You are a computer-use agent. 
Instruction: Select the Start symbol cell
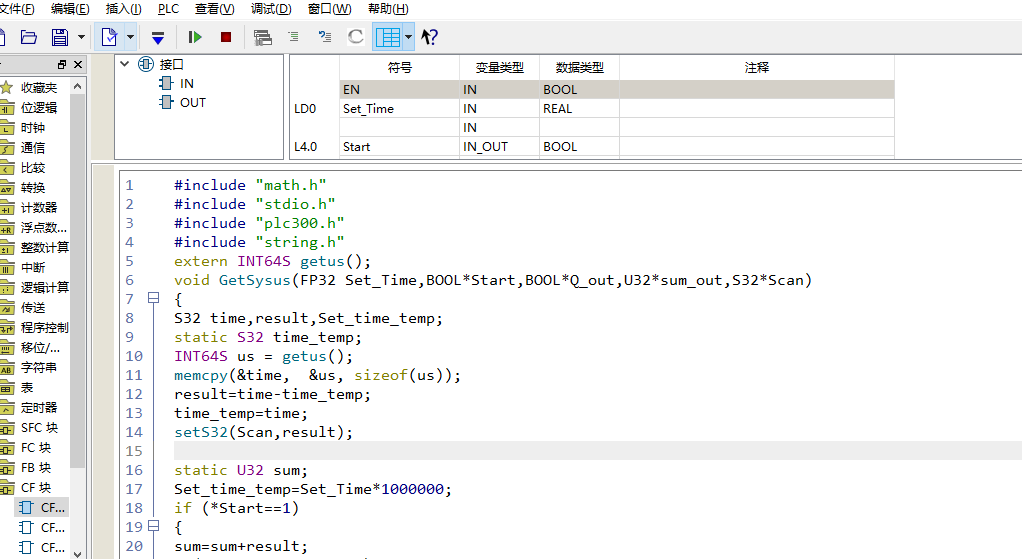[x=400, y=147]
